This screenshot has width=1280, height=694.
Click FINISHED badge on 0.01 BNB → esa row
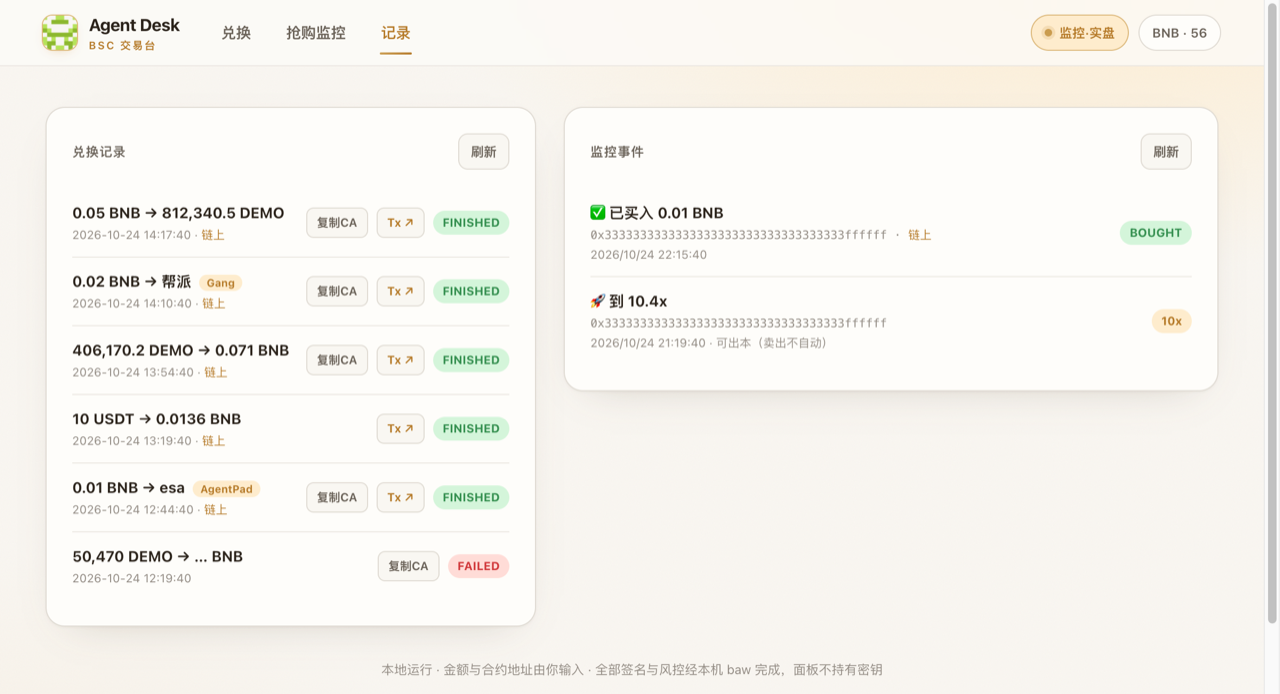click(x=471, y=497)
